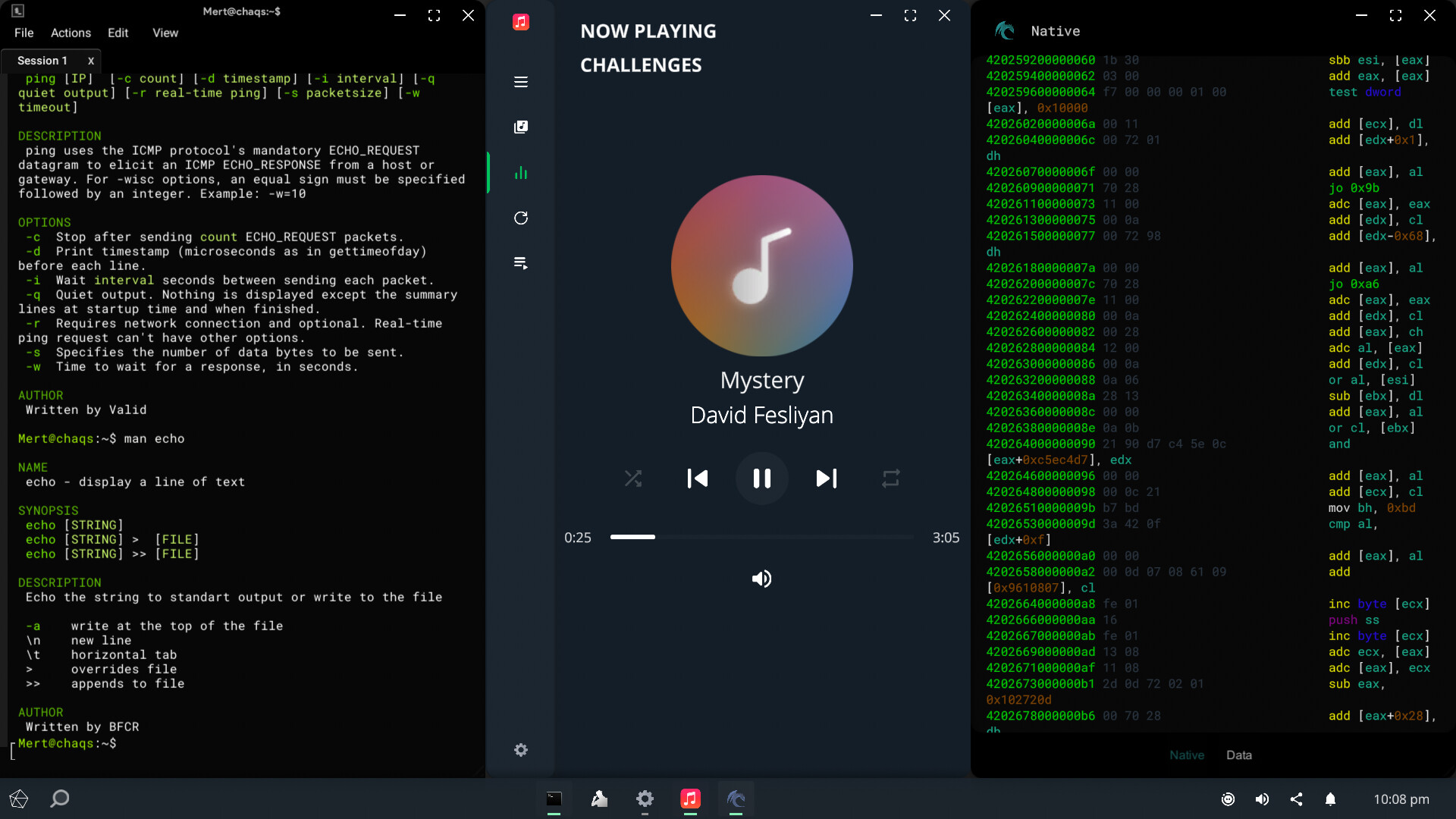Screen dimensions: 1456x819
Task: Open the music player settings gear
Action: tap(521, 749)
